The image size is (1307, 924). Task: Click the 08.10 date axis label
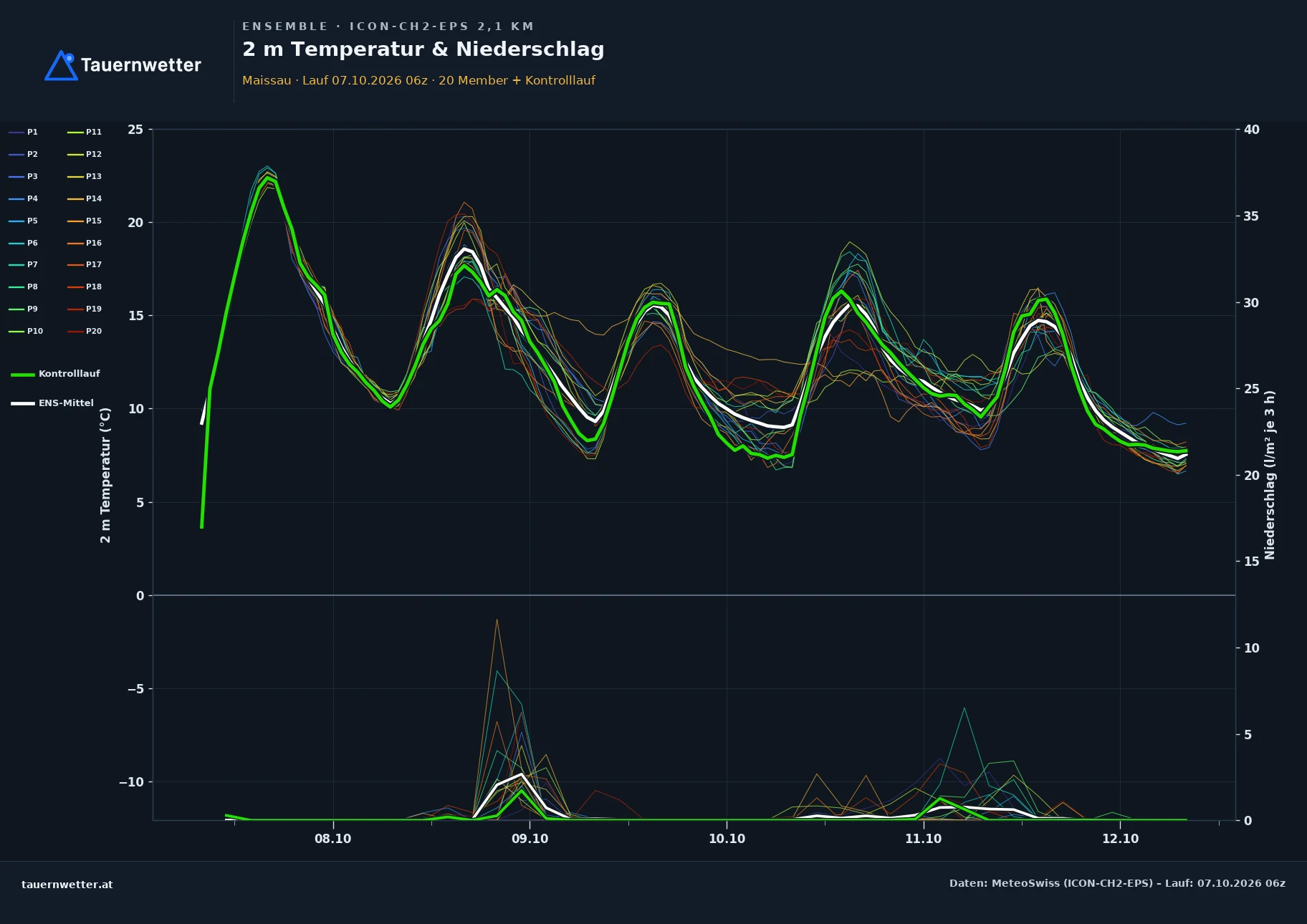(x=333, y=839)
